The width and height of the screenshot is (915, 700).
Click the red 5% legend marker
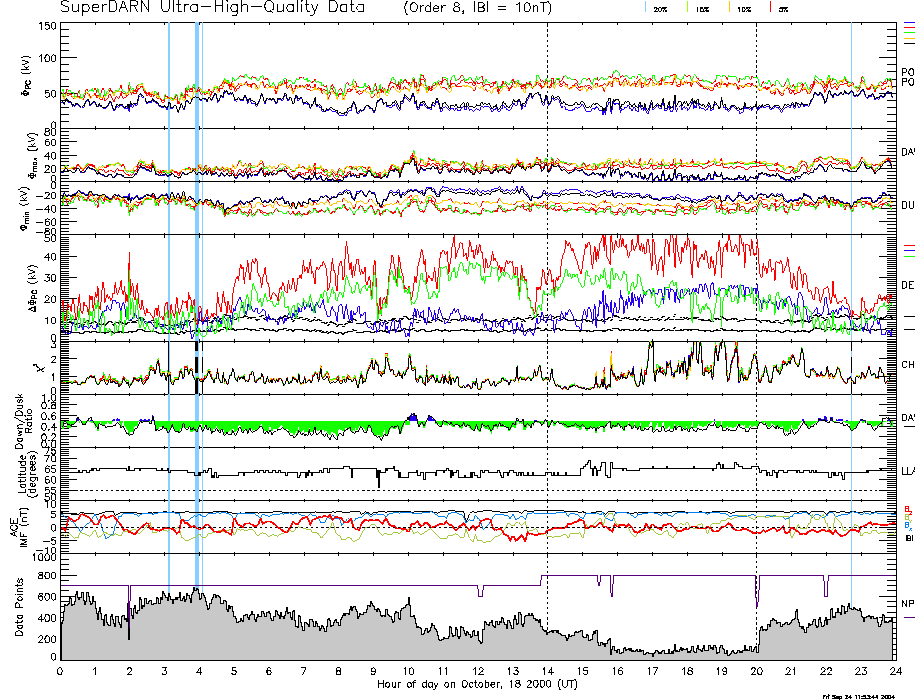[x=768, y=7]
